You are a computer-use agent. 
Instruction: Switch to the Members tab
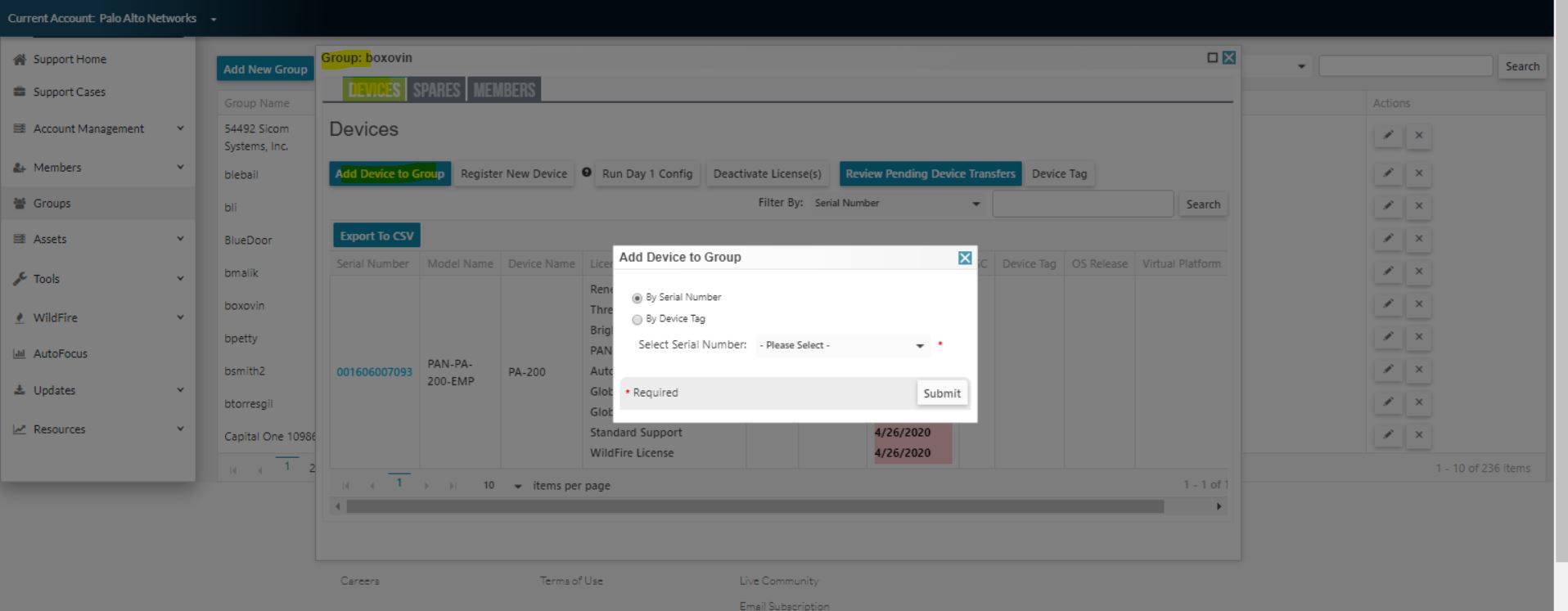[504, 90]
